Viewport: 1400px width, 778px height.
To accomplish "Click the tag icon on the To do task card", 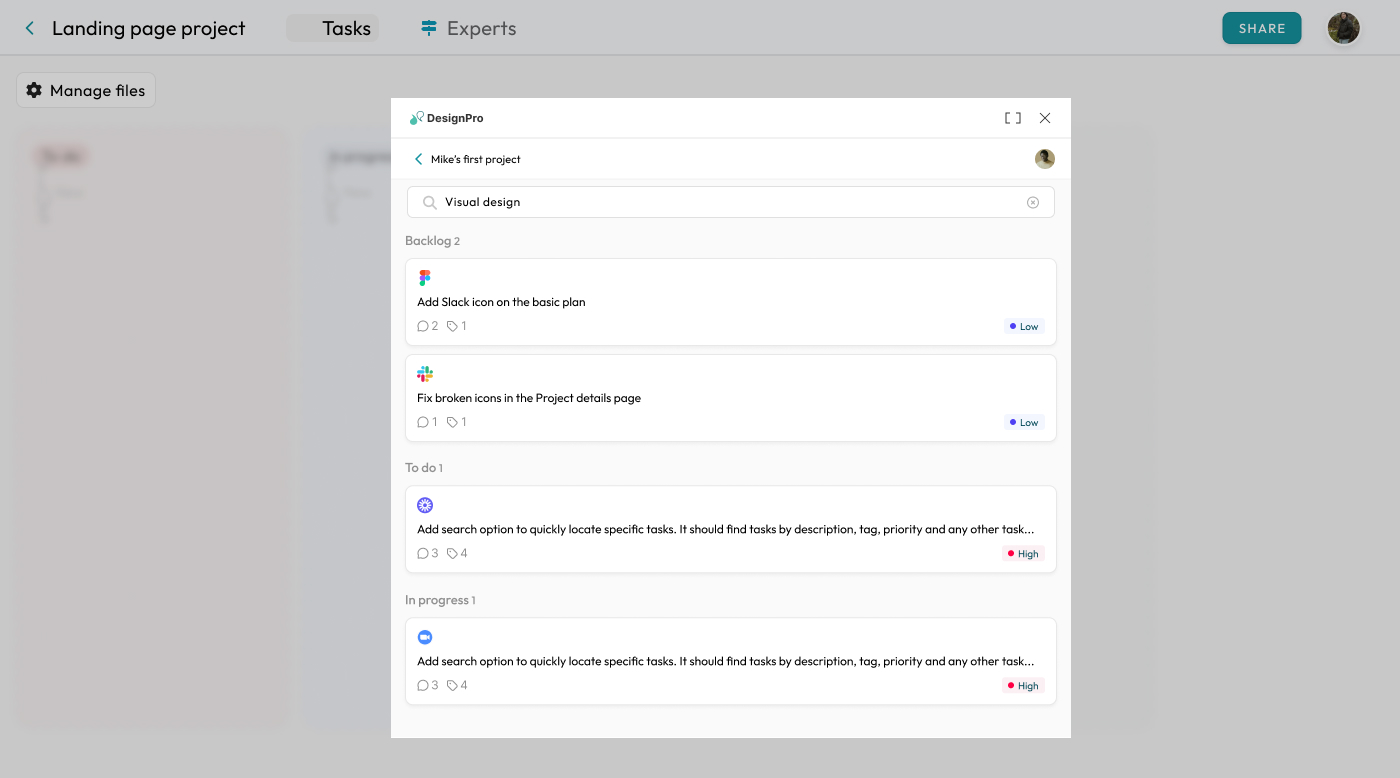I will pos(453,553).
